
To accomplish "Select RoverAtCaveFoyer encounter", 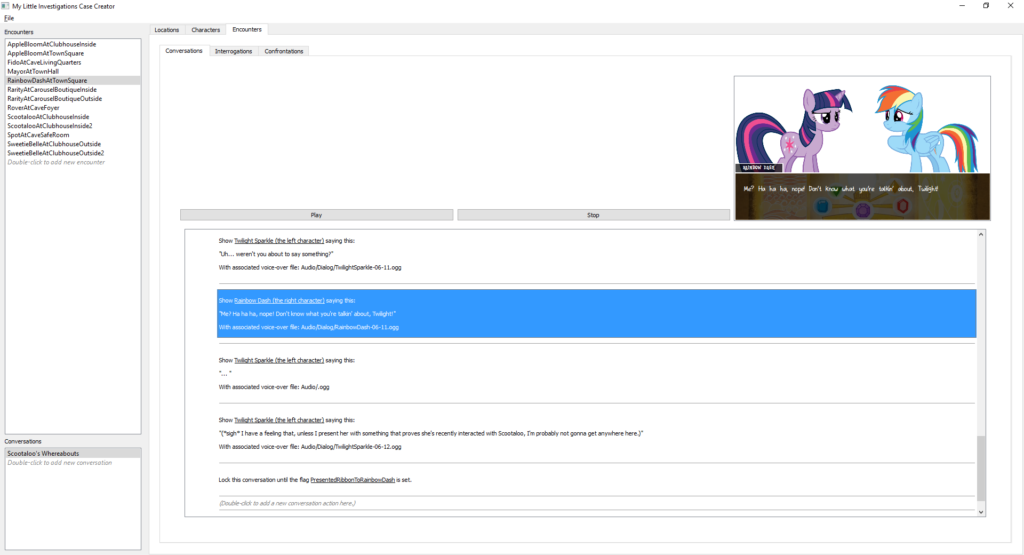I will pyautogui.click(x=72, y=108).
